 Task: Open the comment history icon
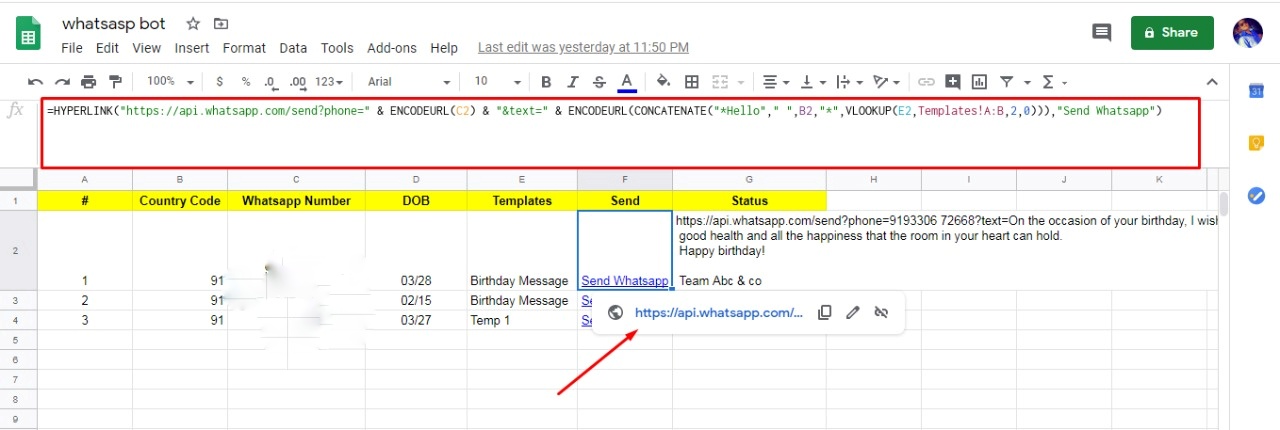tap(1102, 32)
